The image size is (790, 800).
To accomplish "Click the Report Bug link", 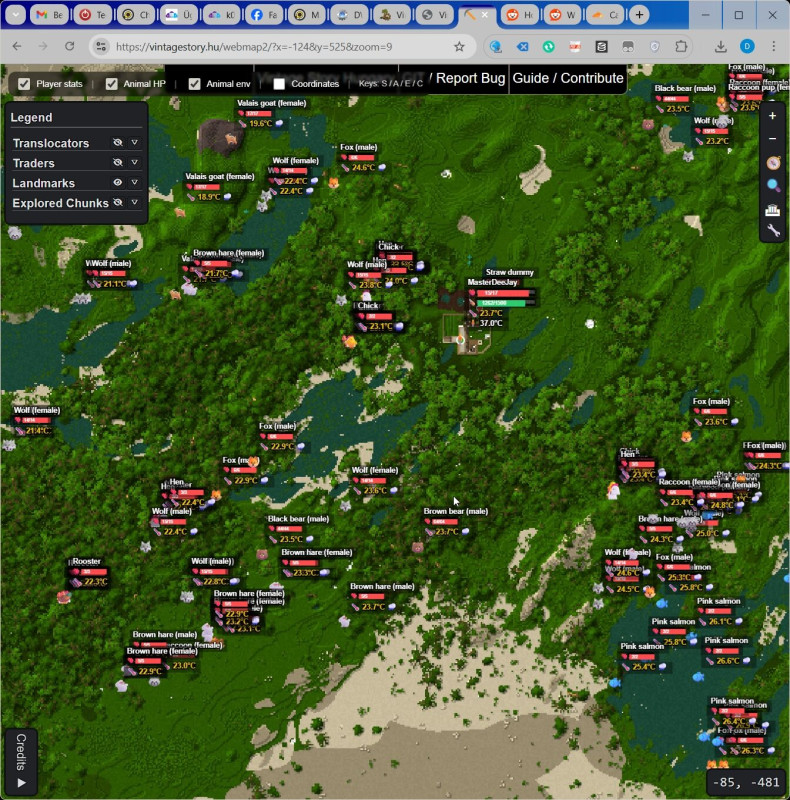I will [x=471, y=79].
